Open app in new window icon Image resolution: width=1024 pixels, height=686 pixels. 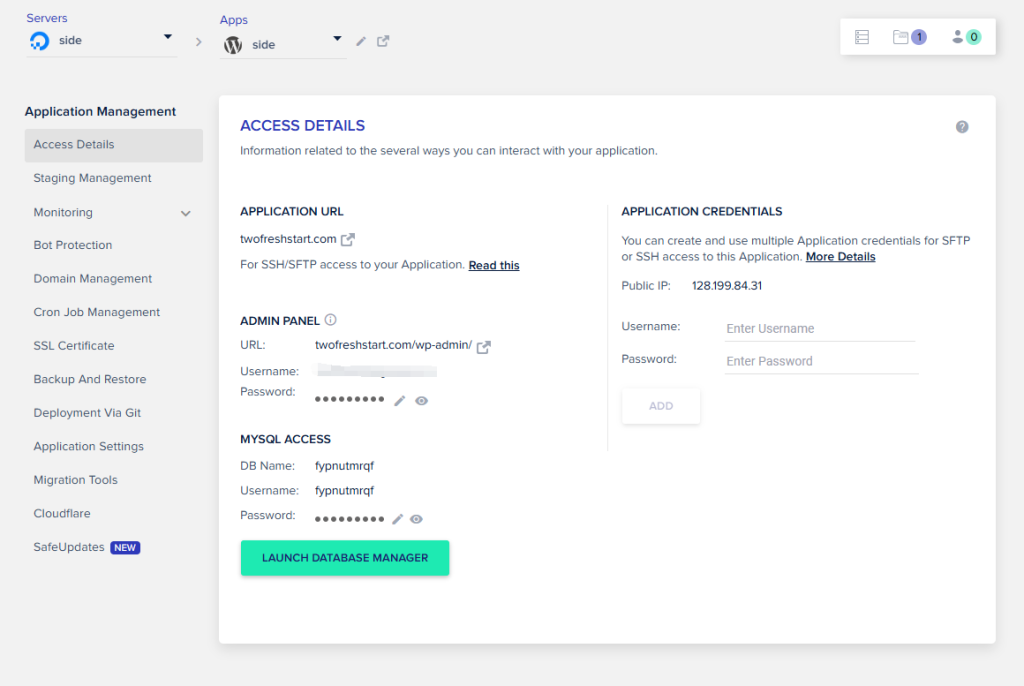pos(383,41)
